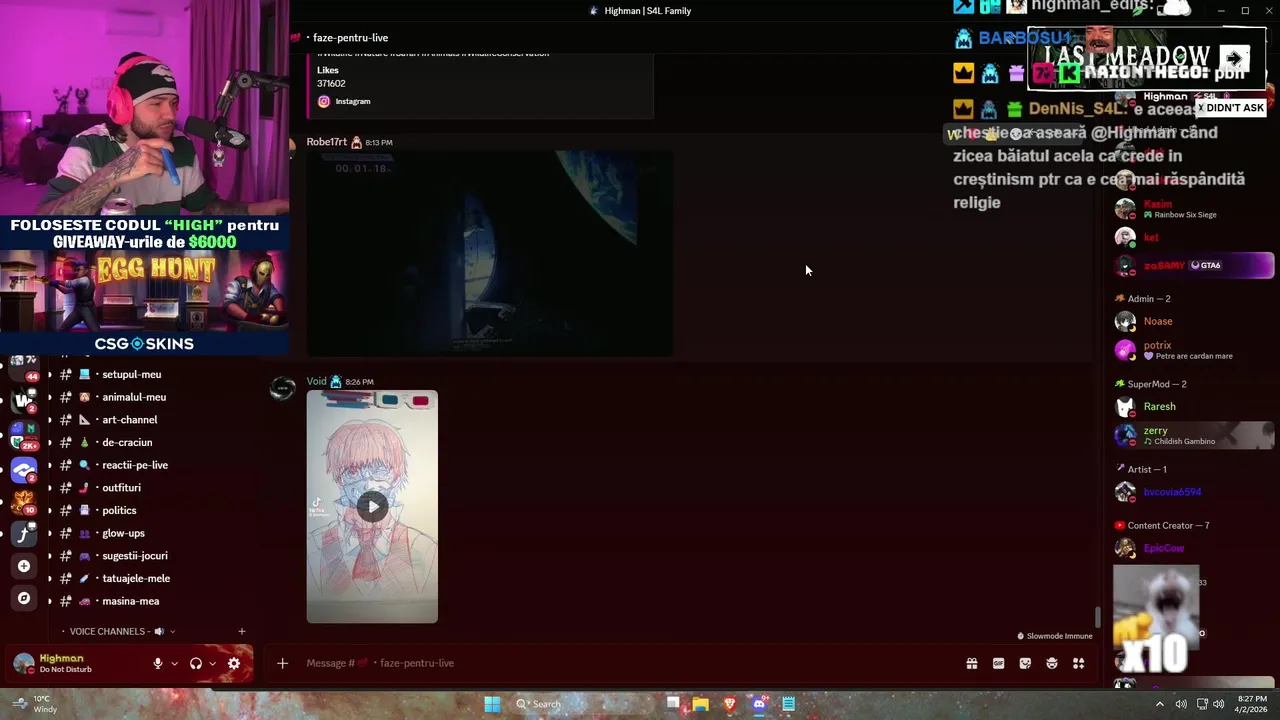
Task: Open the politics channel
Action: point(119,510)
